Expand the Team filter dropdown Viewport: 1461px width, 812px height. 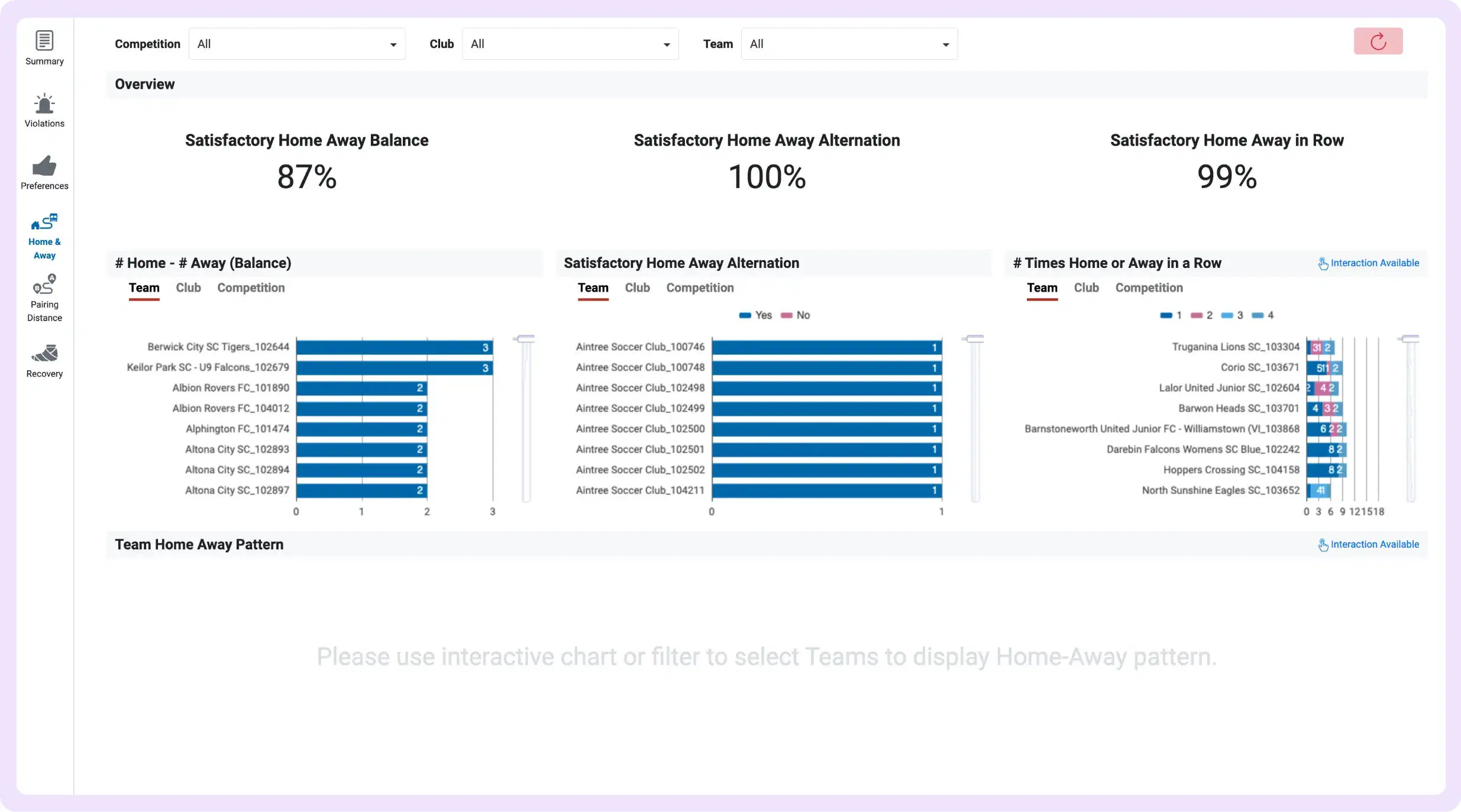849,44
